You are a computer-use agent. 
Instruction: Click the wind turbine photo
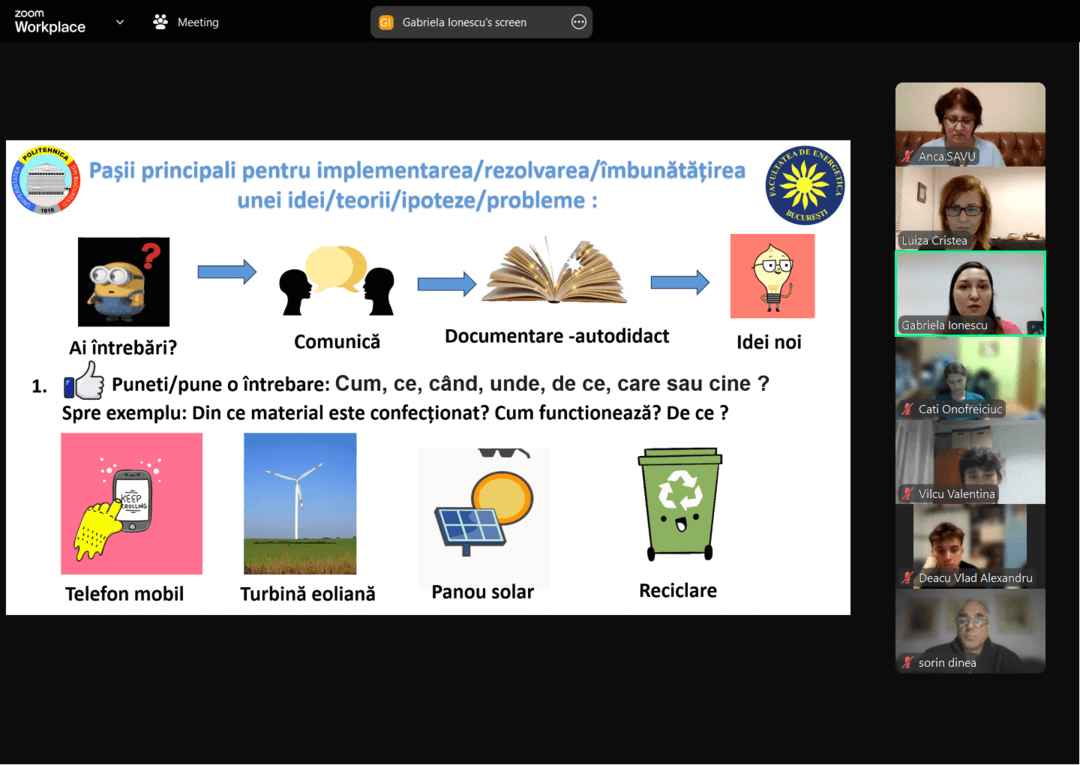tap(299, 503)
